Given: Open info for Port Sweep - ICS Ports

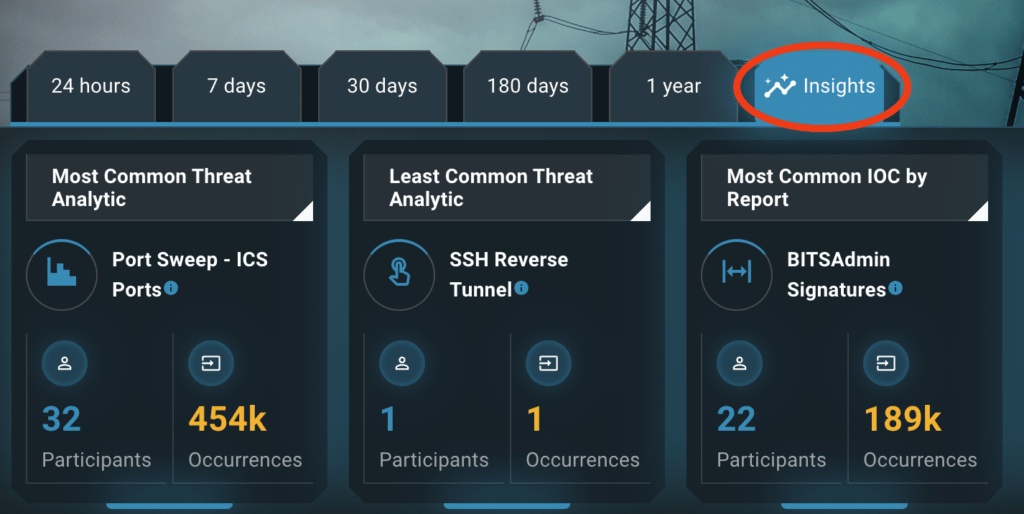Looking at the screenshot, I should click(171, 287).
